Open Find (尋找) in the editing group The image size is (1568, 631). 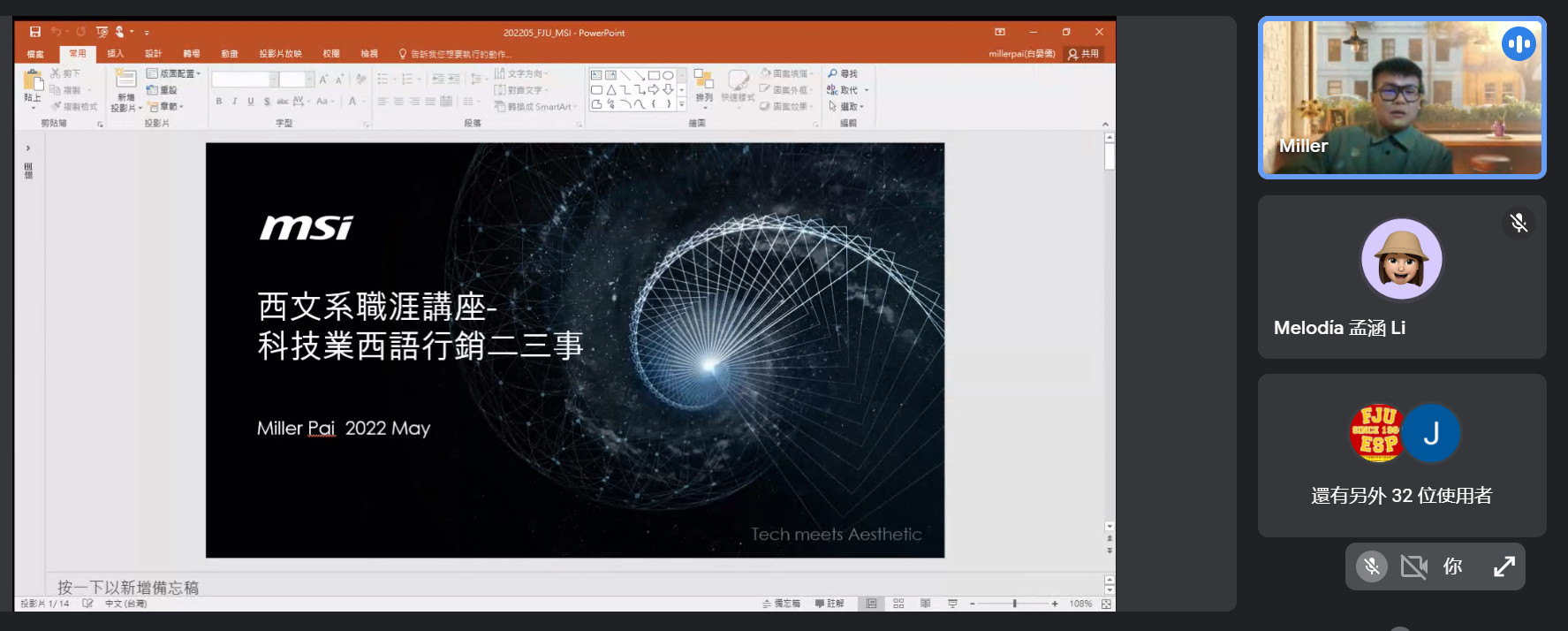843,73
